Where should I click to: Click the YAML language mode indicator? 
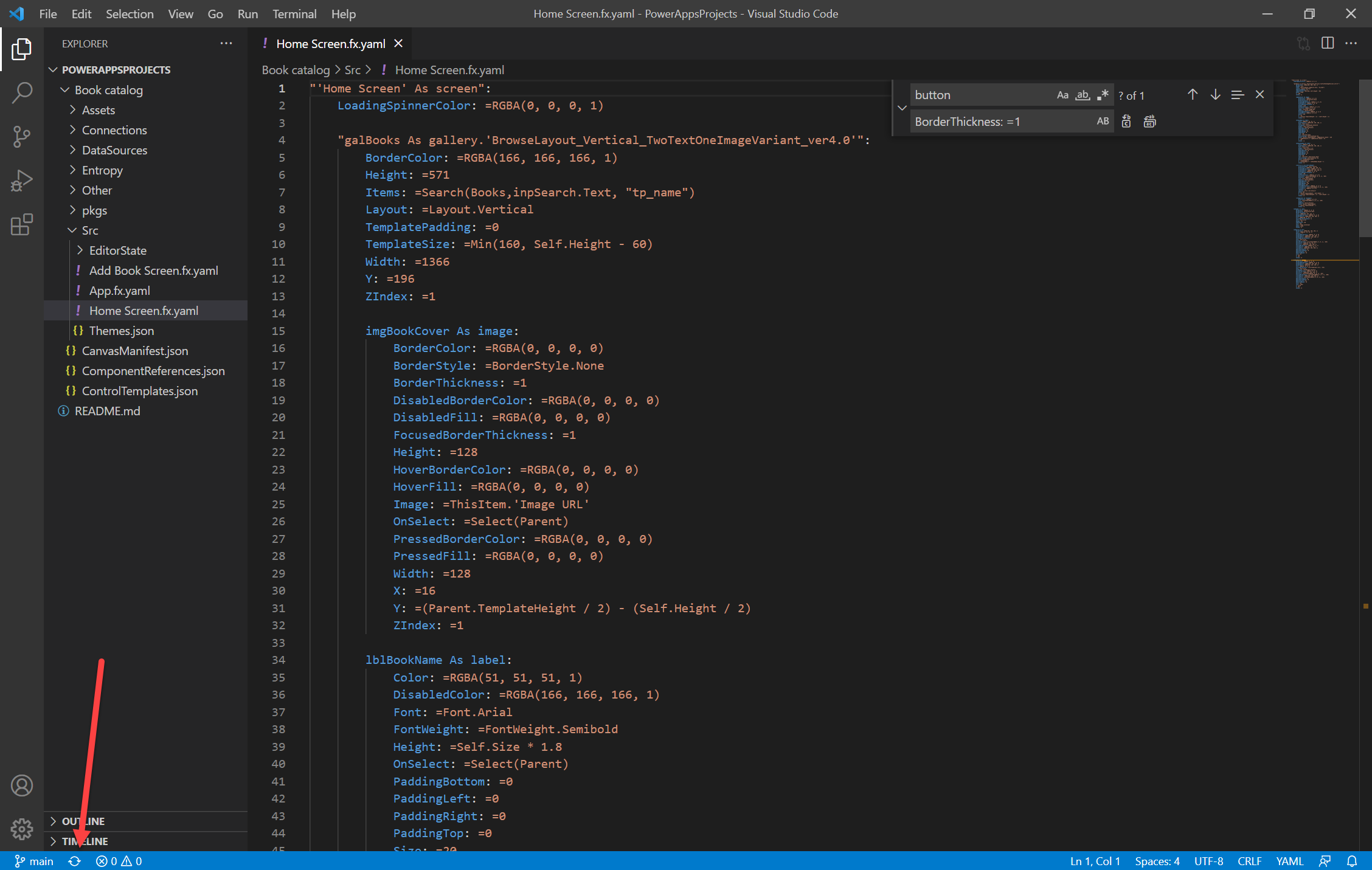pyautogui.click(x=1289, y=861)
